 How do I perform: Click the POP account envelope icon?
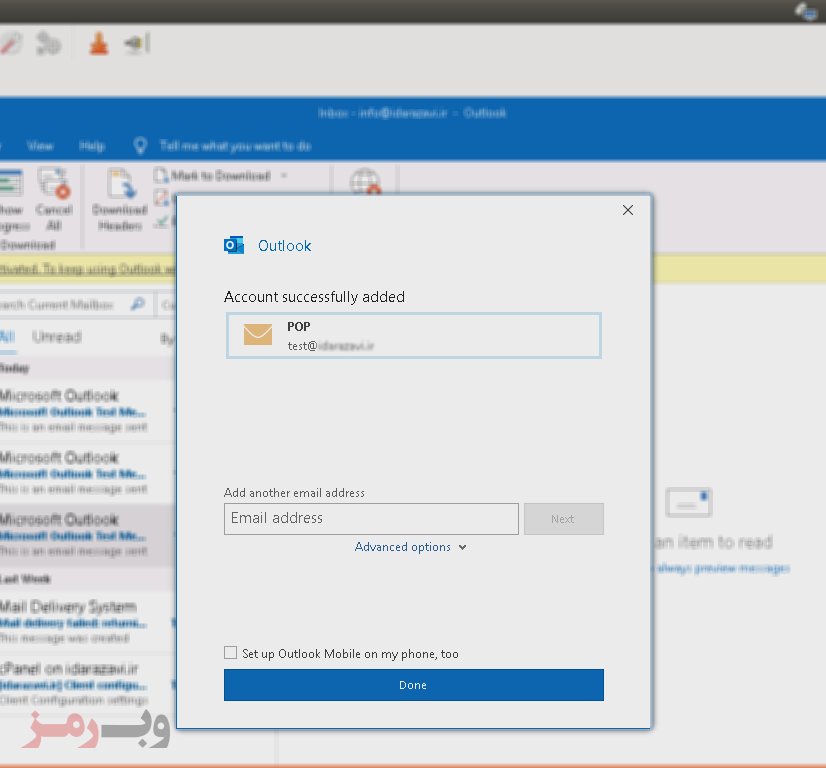point(258,334)
